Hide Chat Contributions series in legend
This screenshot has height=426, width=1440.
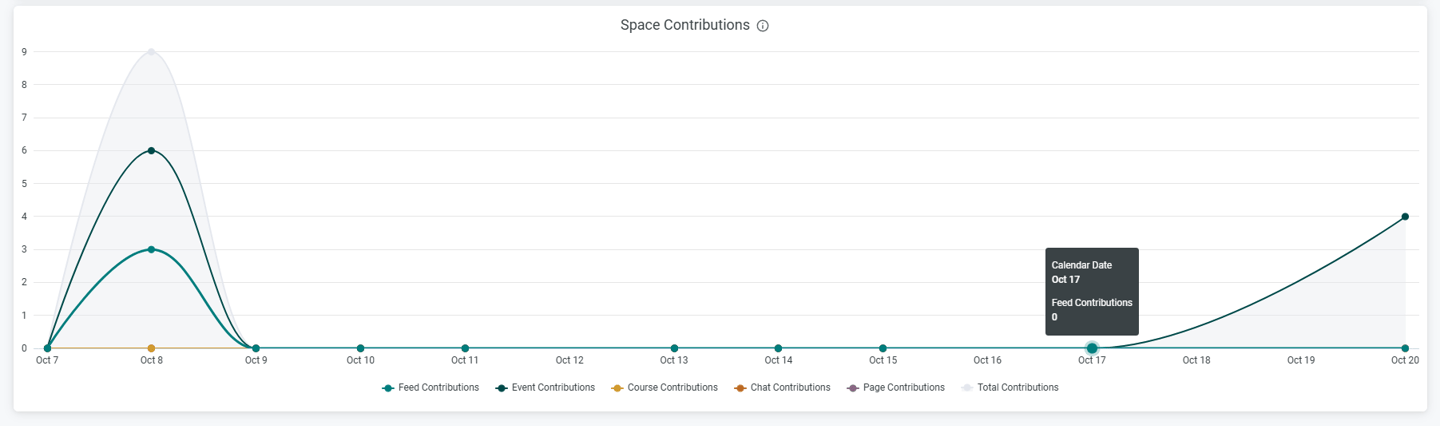coord(782,388)
